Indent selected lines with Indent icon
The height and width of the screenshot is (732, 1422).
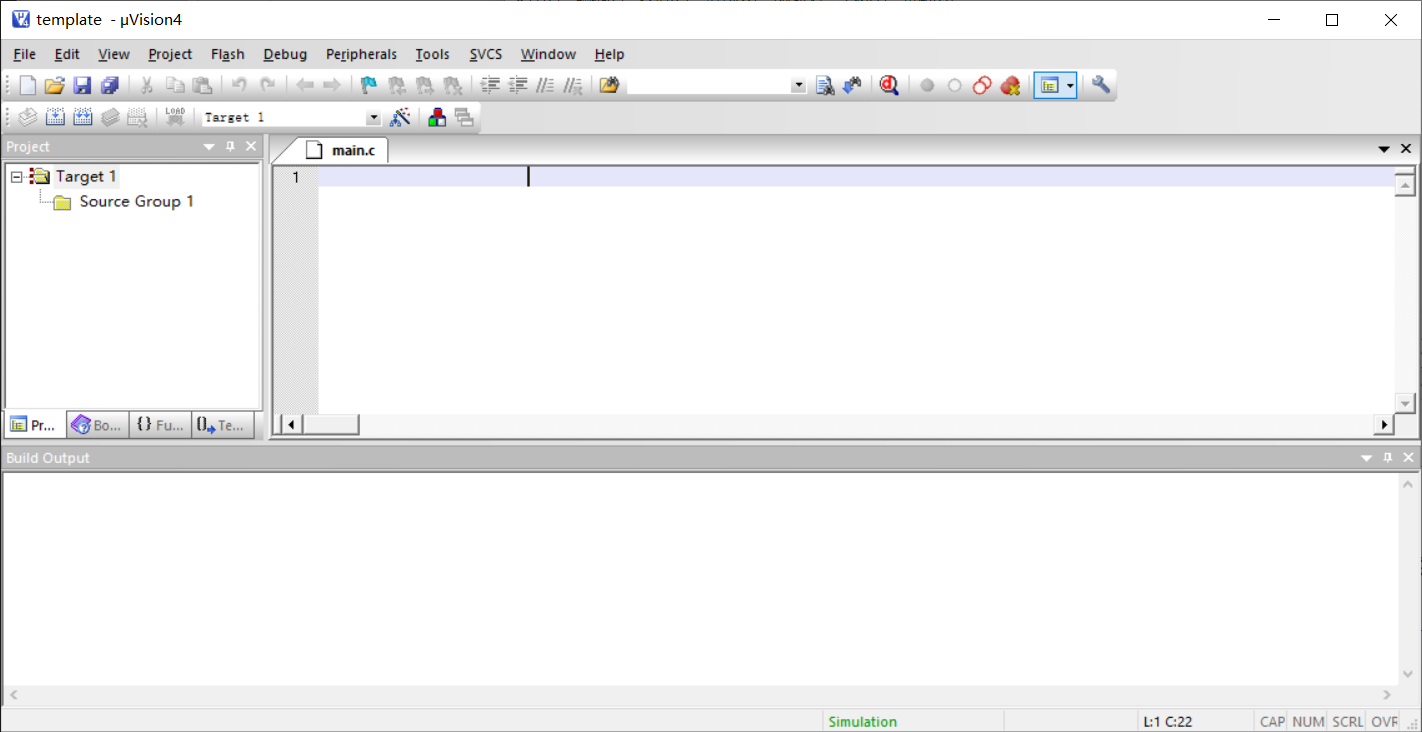490,86
